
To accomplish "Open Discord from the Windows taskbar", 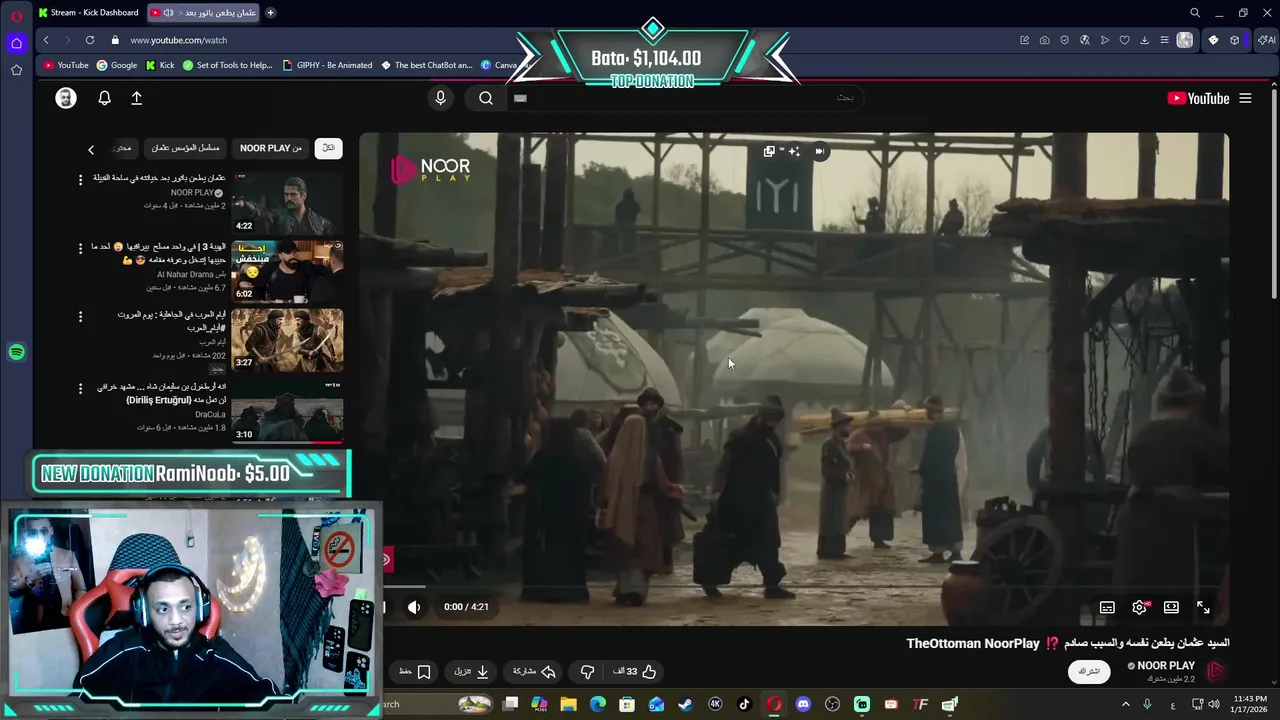I will point(803,704).
